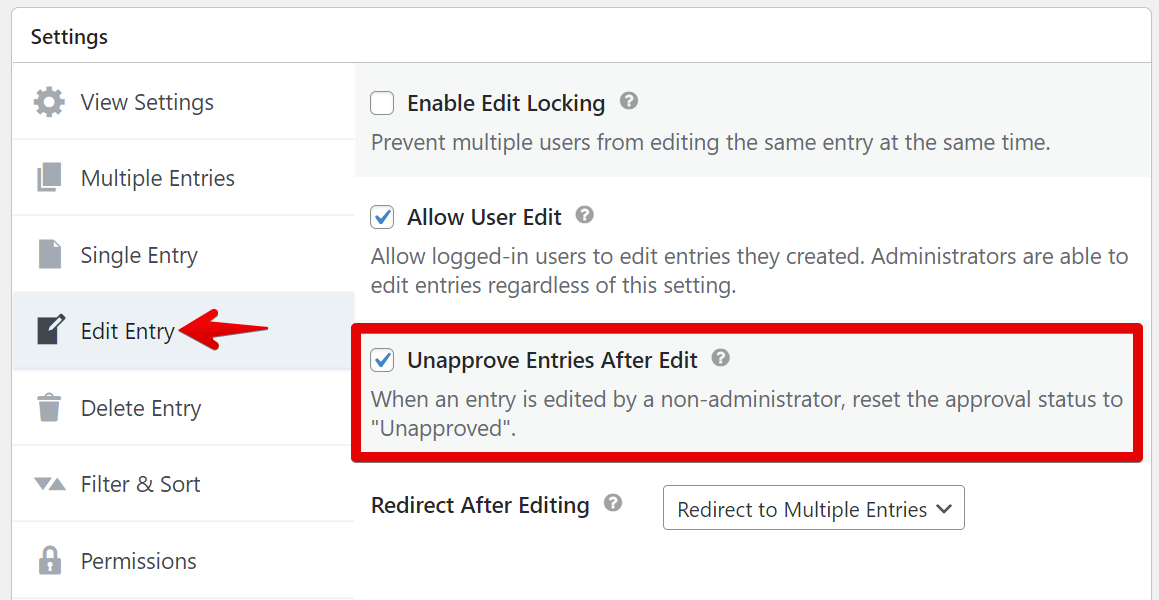
Task: Click the Delete Entry trash icon
Action: pyautogui.click(x=49, y=408)
